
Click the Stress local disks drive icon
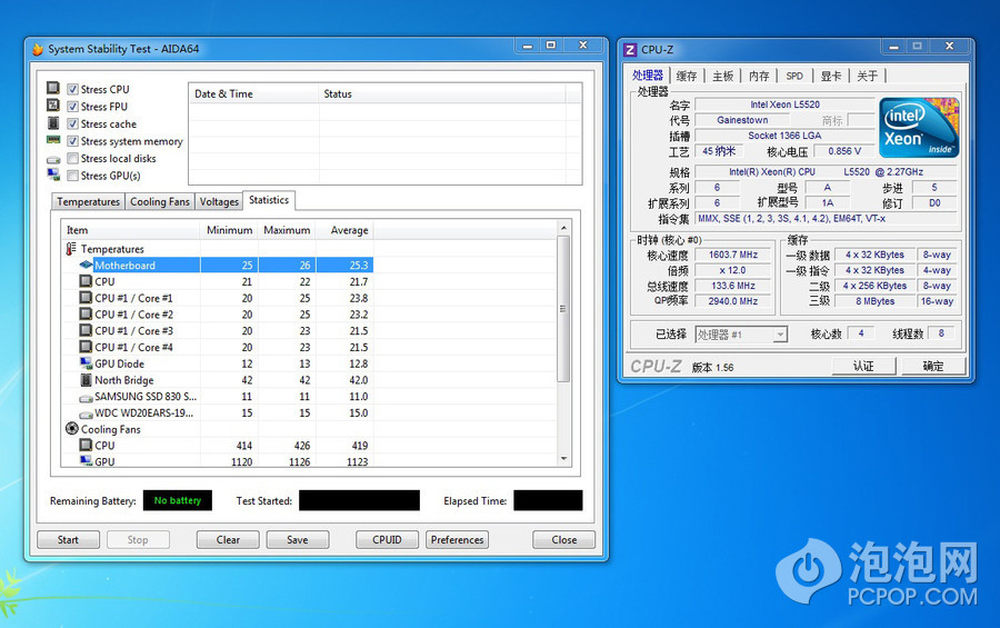(x=54, y=159)
